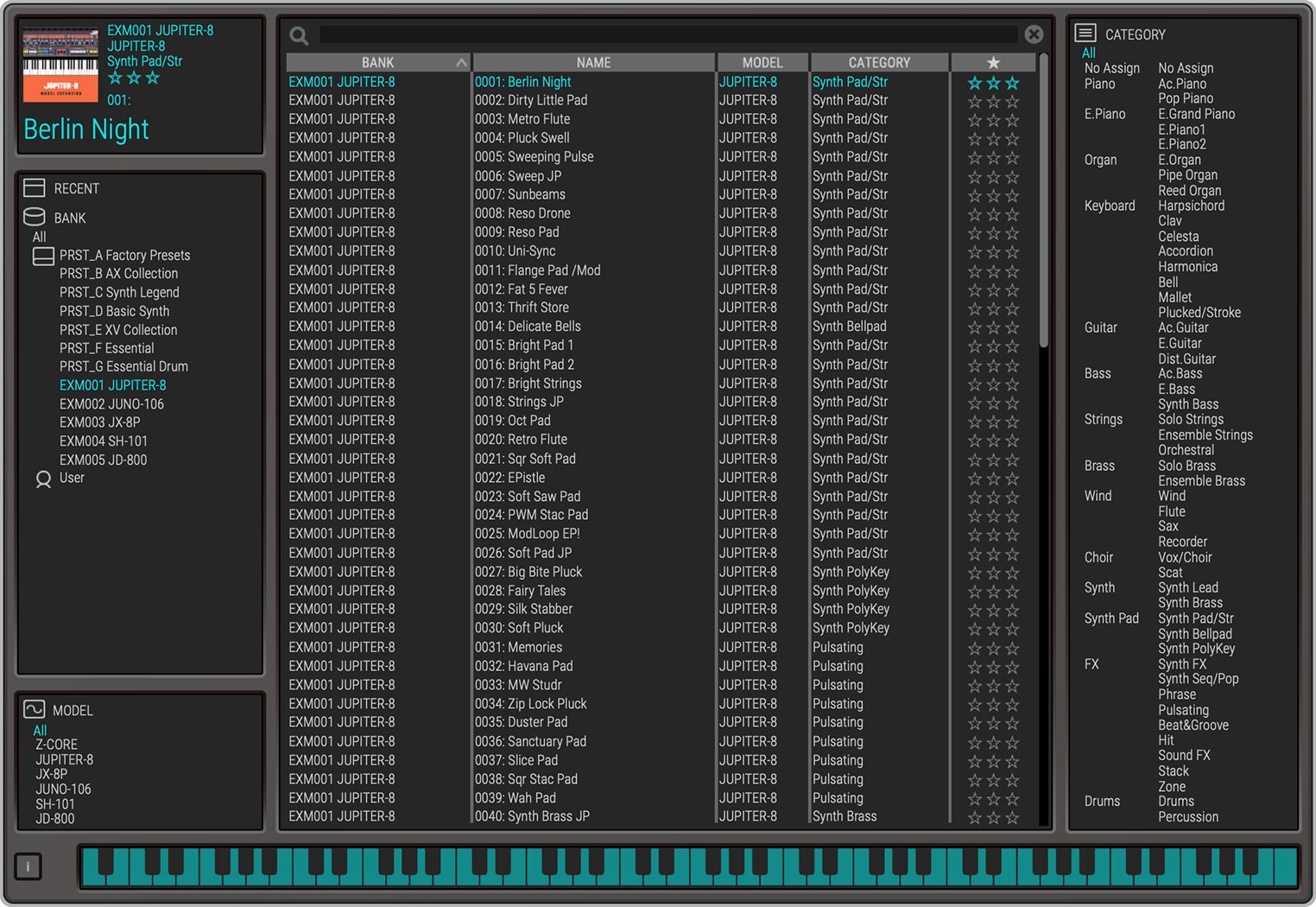
Task: Filter category by Pipe Organ
Action: (1187, 174)
